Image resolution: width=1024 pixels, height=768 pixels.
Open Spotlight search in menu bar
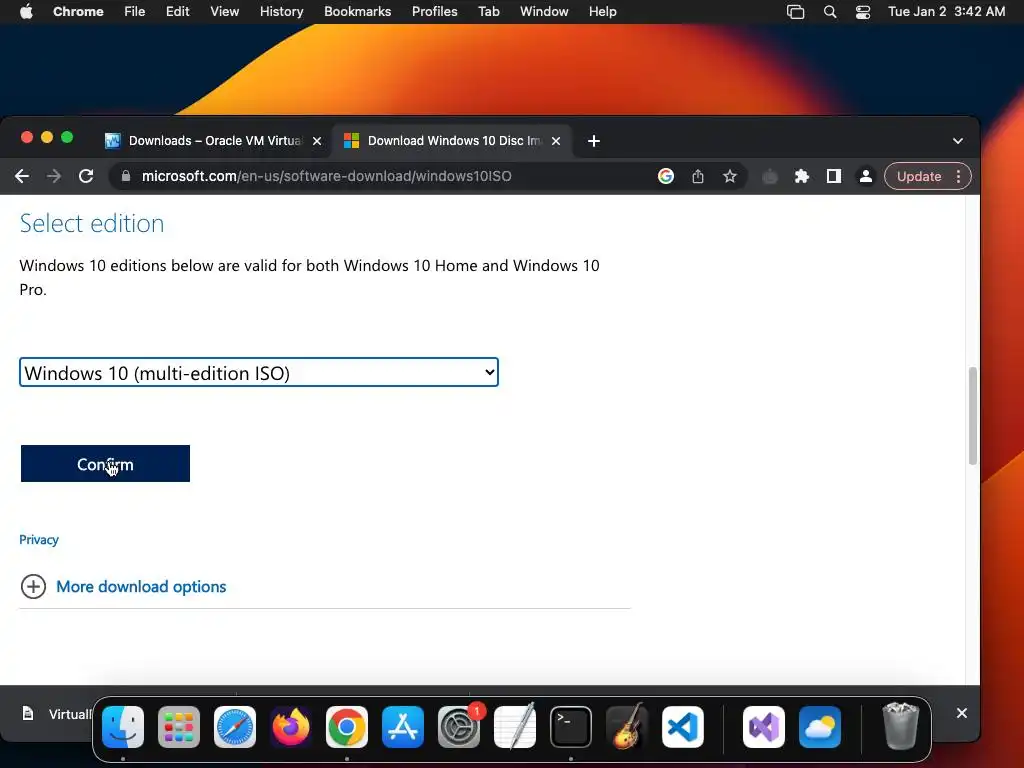(829, 12)
